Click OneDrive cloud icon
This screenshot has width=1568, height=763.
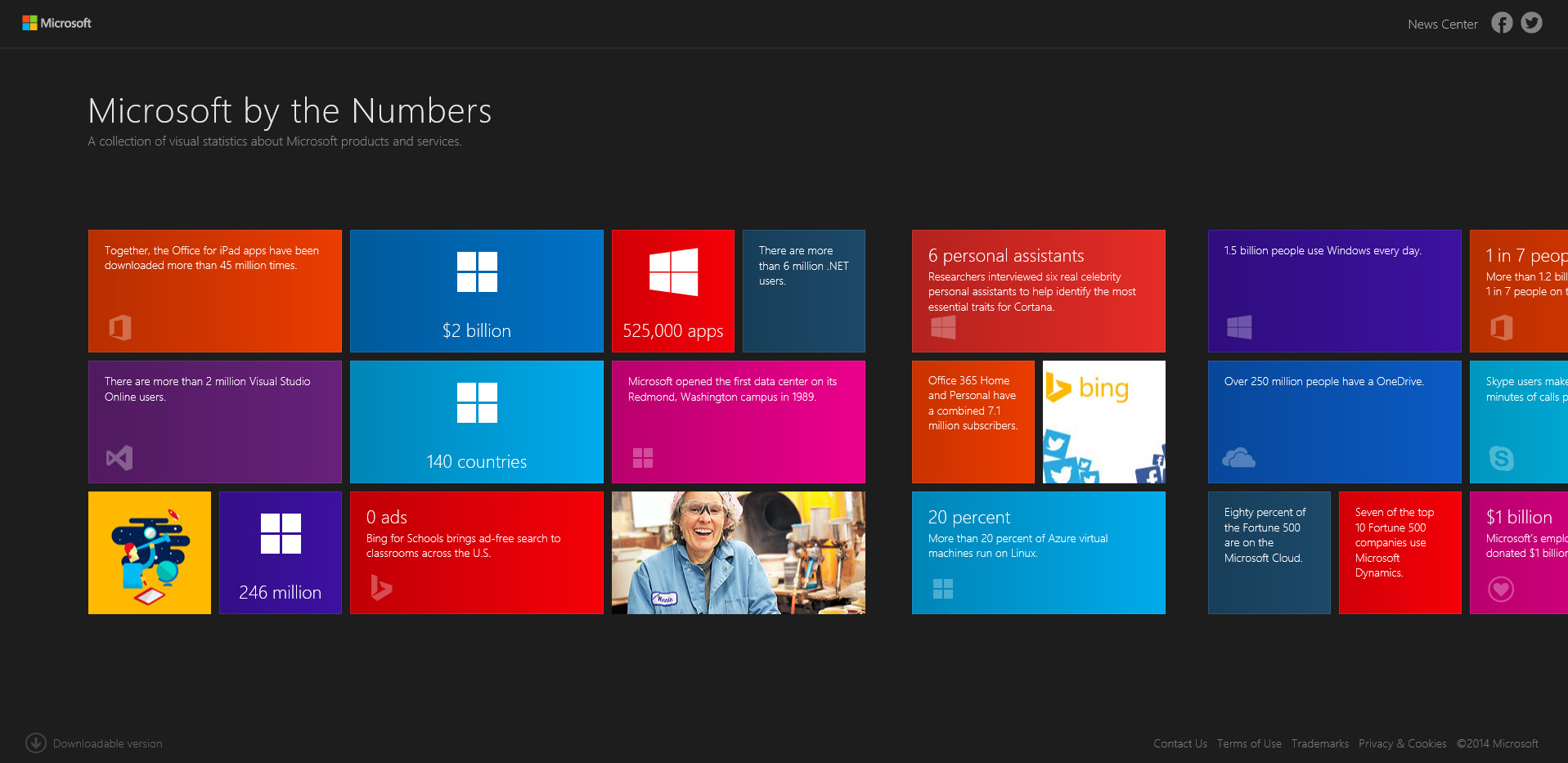[1238, 458]
